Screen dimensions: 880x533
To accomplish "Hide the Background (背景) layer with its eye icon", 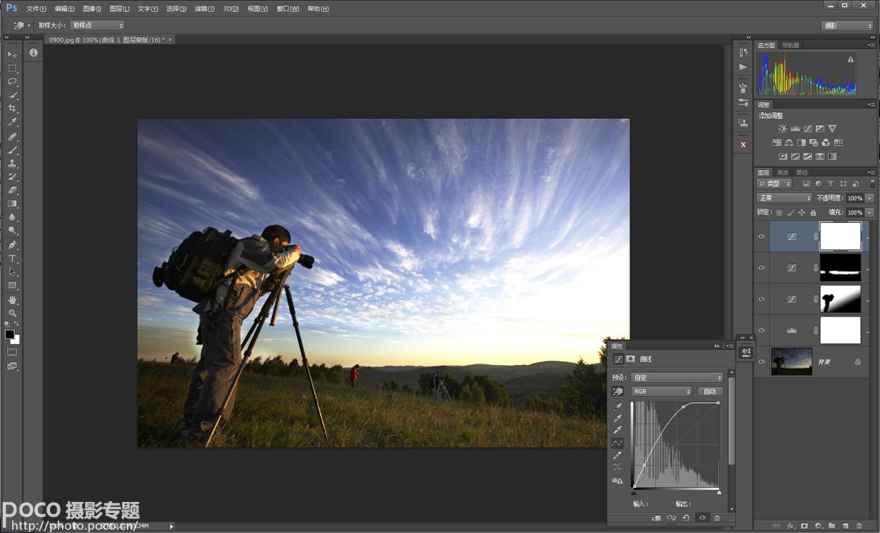I will coord(762,361).
